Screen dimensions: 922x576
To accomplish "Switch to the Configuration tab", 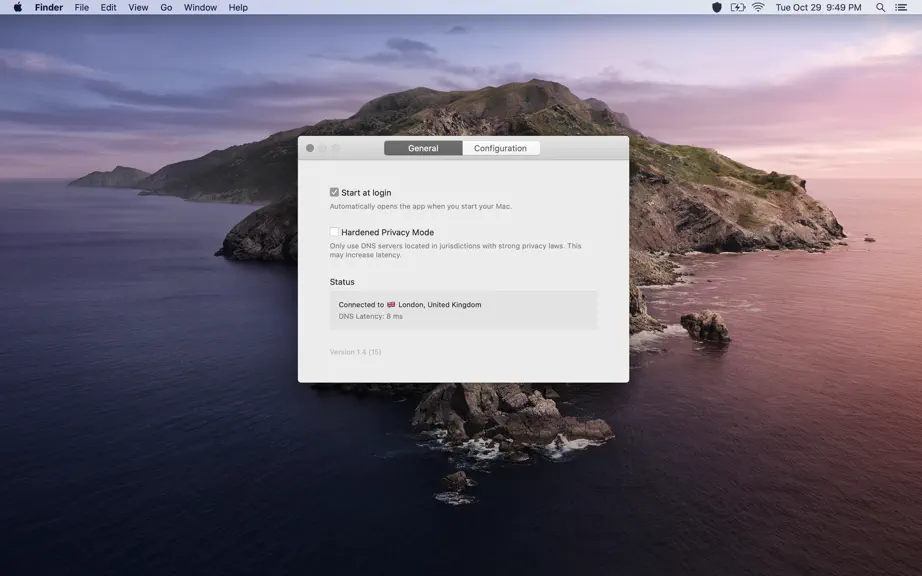I will [x=500, y=148].
